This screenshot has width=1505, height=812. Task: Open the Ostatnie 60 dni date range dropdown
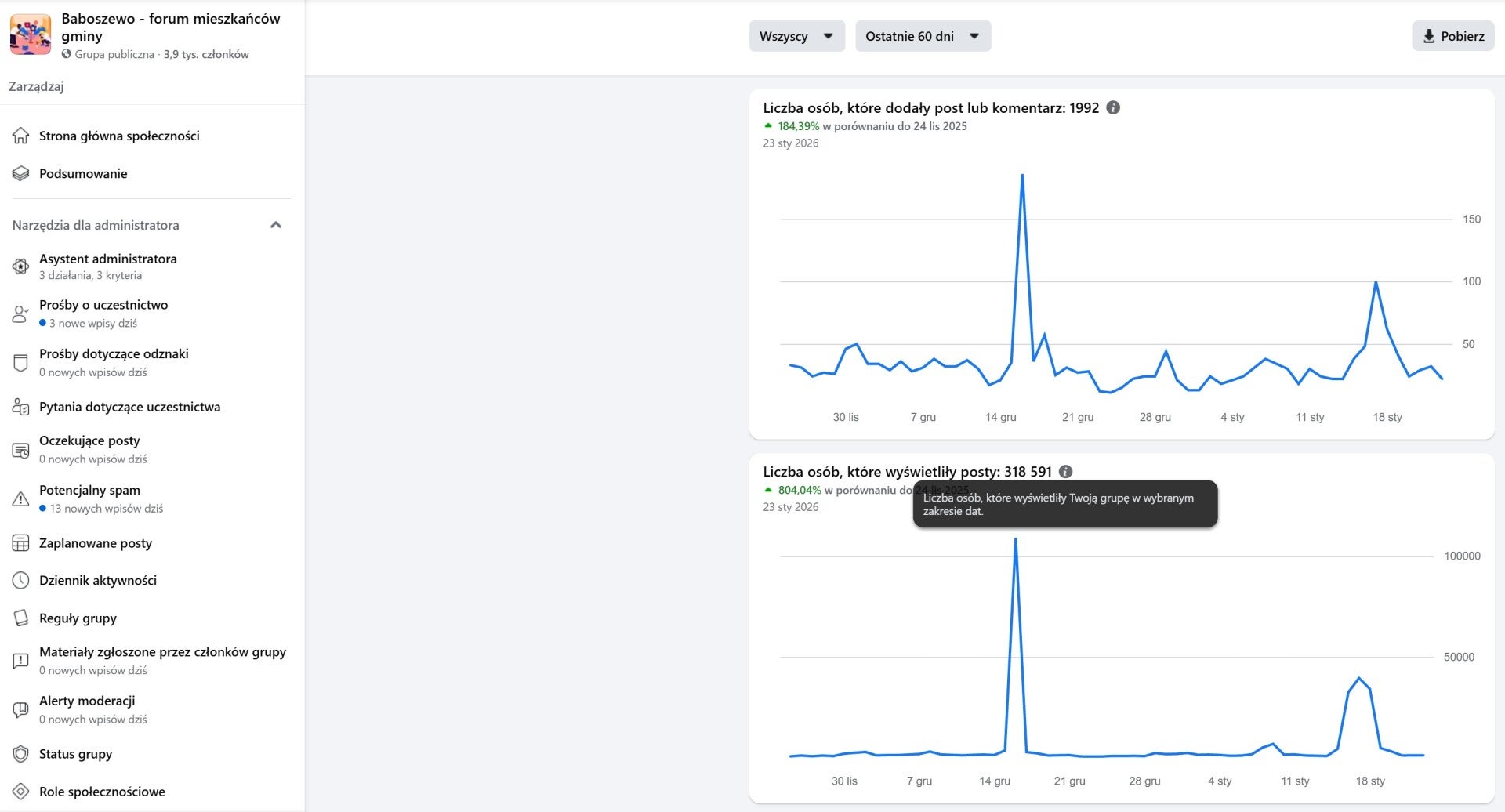click(923, 36)
